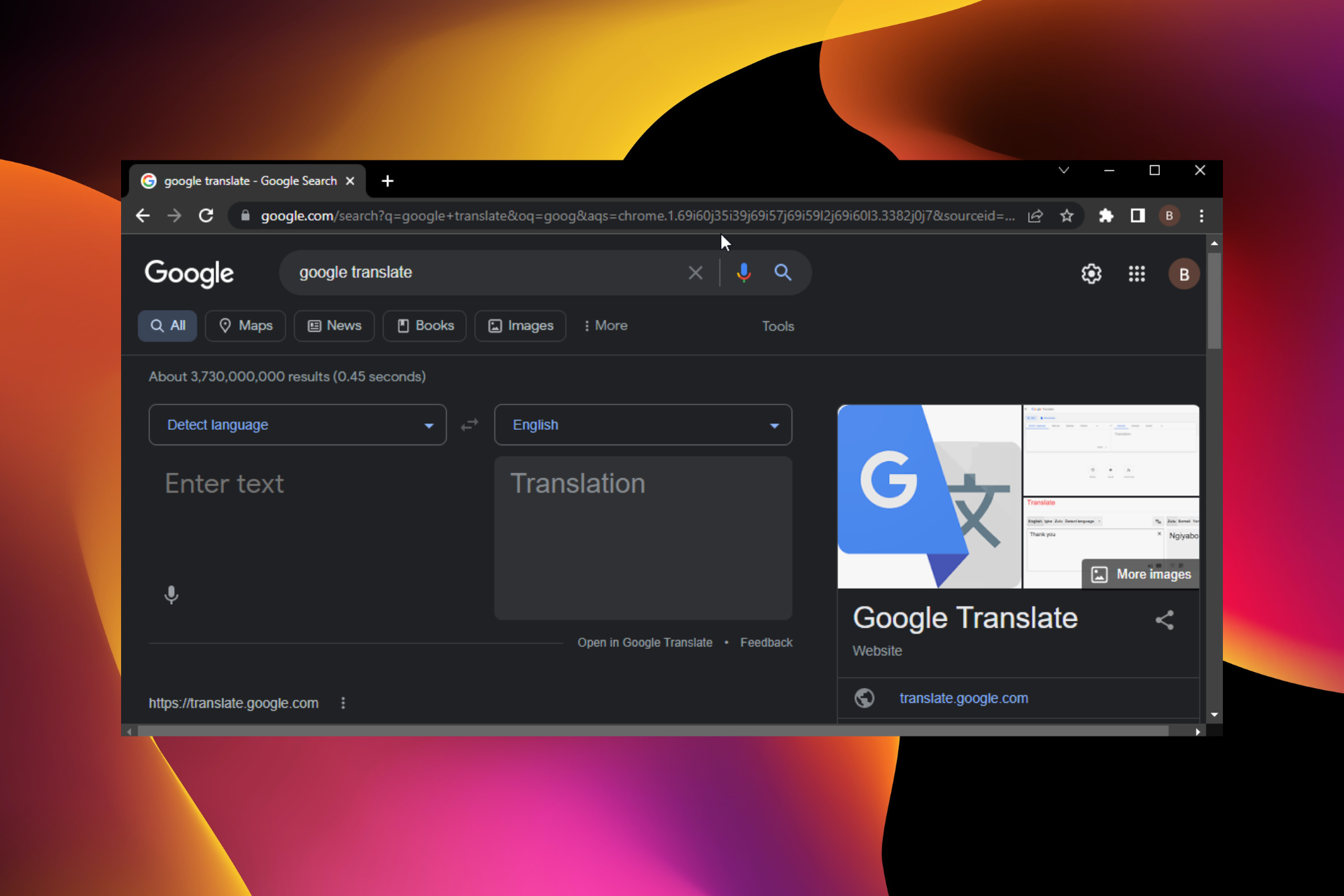Open the Google Translate logo thumbnail
Image resolution: width=1344 pixels, height=896 pixels.
[929, 496]
